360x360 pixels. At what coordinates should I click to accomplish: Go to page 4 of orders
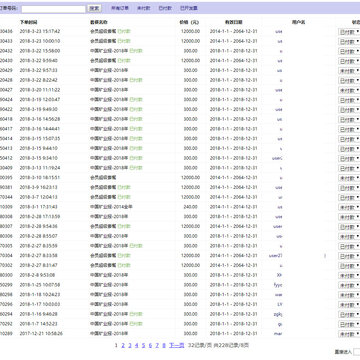coord(136,345)
